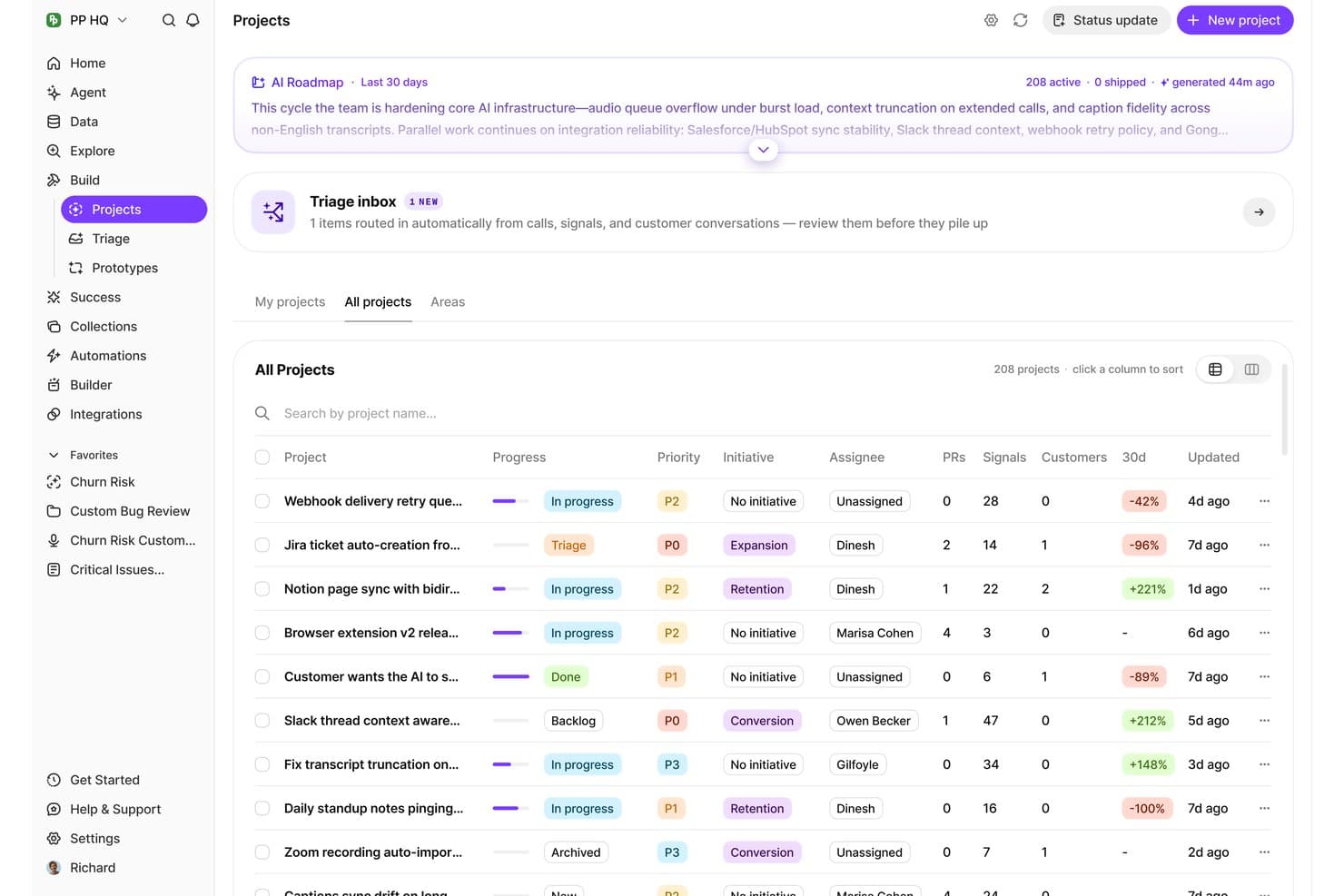Click the PP HQ workspace logo
This screenshot has width=1344, height=896.
(54, 20)
